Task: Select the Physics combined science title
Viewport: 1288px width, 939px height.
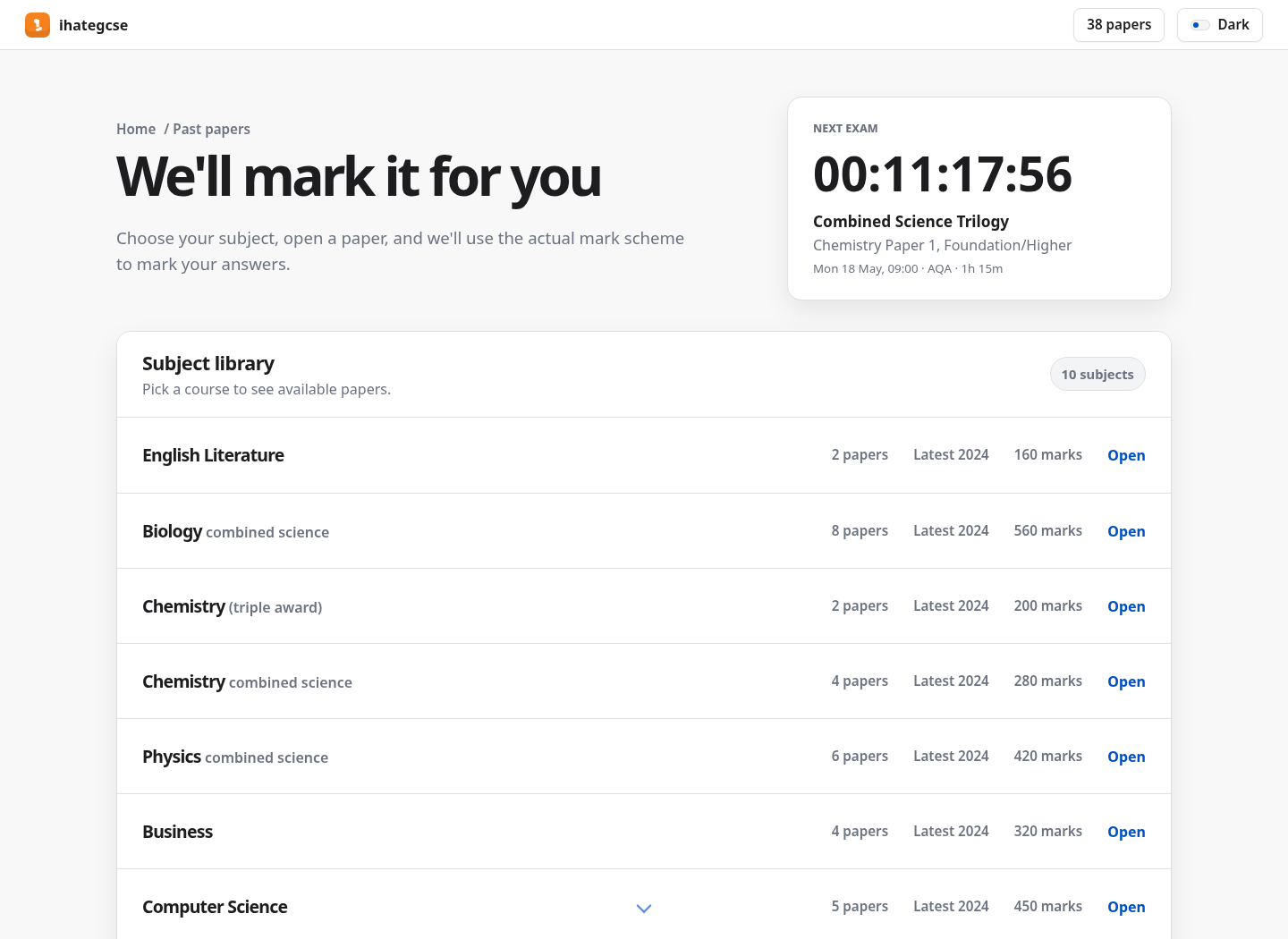Action: (235, 757)
